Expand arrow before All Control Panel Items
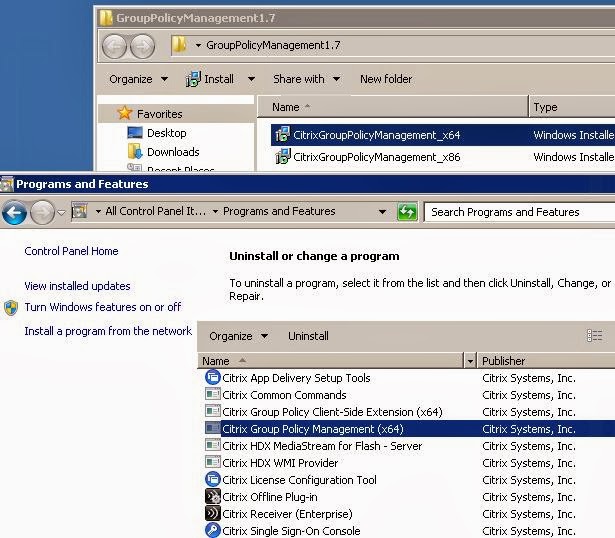This screenshot has width=615, height=538. [x=98, y=212]
